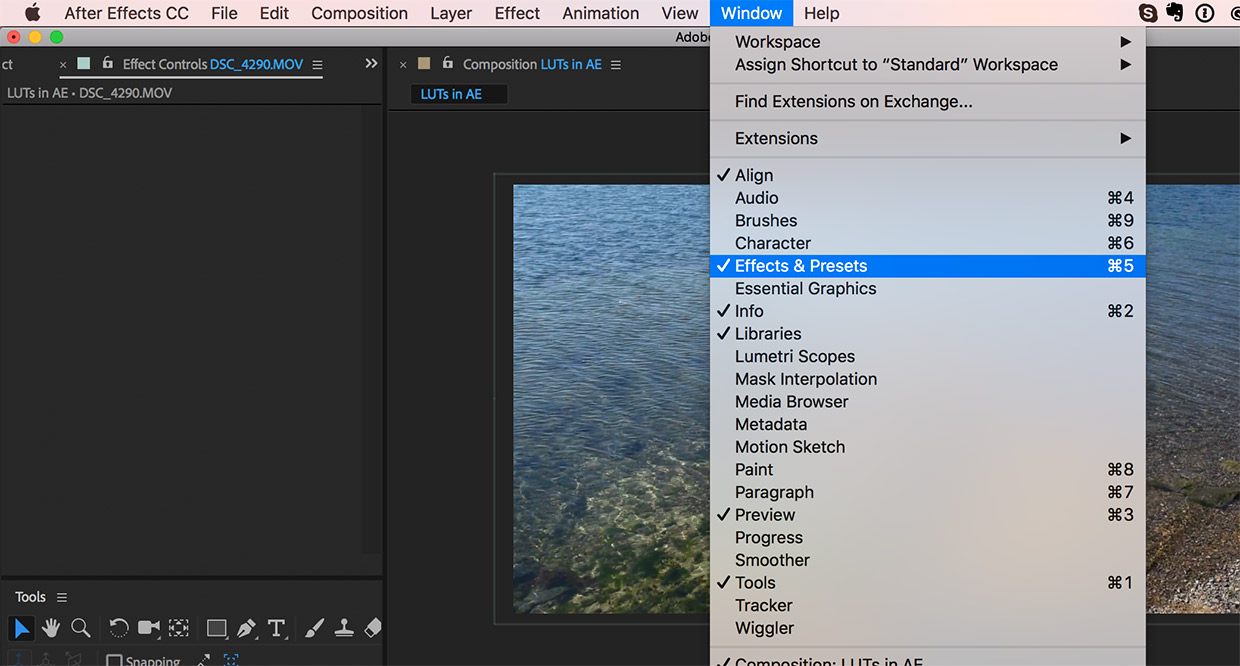Select the Rotation tool

tap(119, 628)
